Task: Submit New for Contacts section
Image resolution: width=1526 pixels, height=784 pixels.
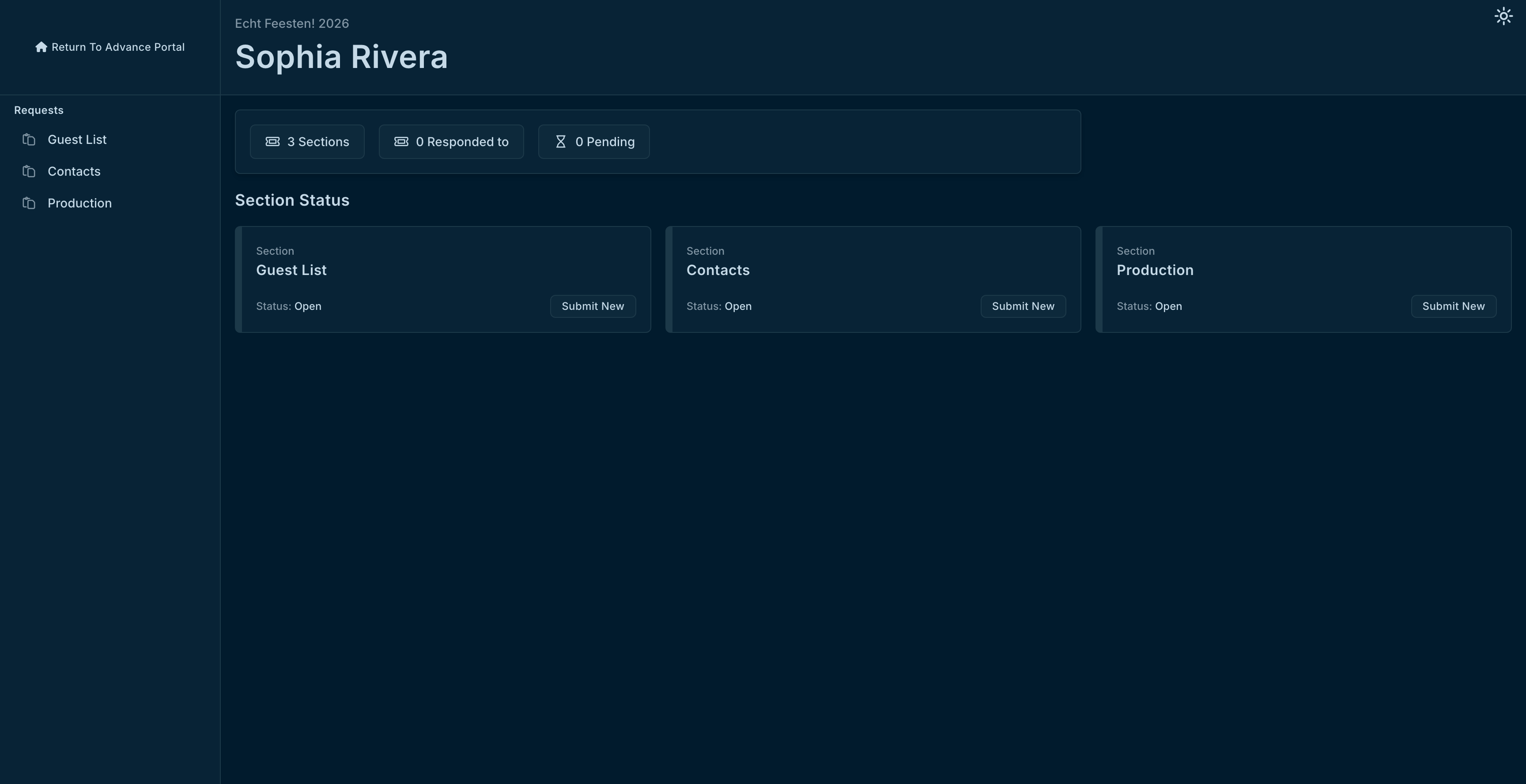Action: click(x=1023, y=306)
